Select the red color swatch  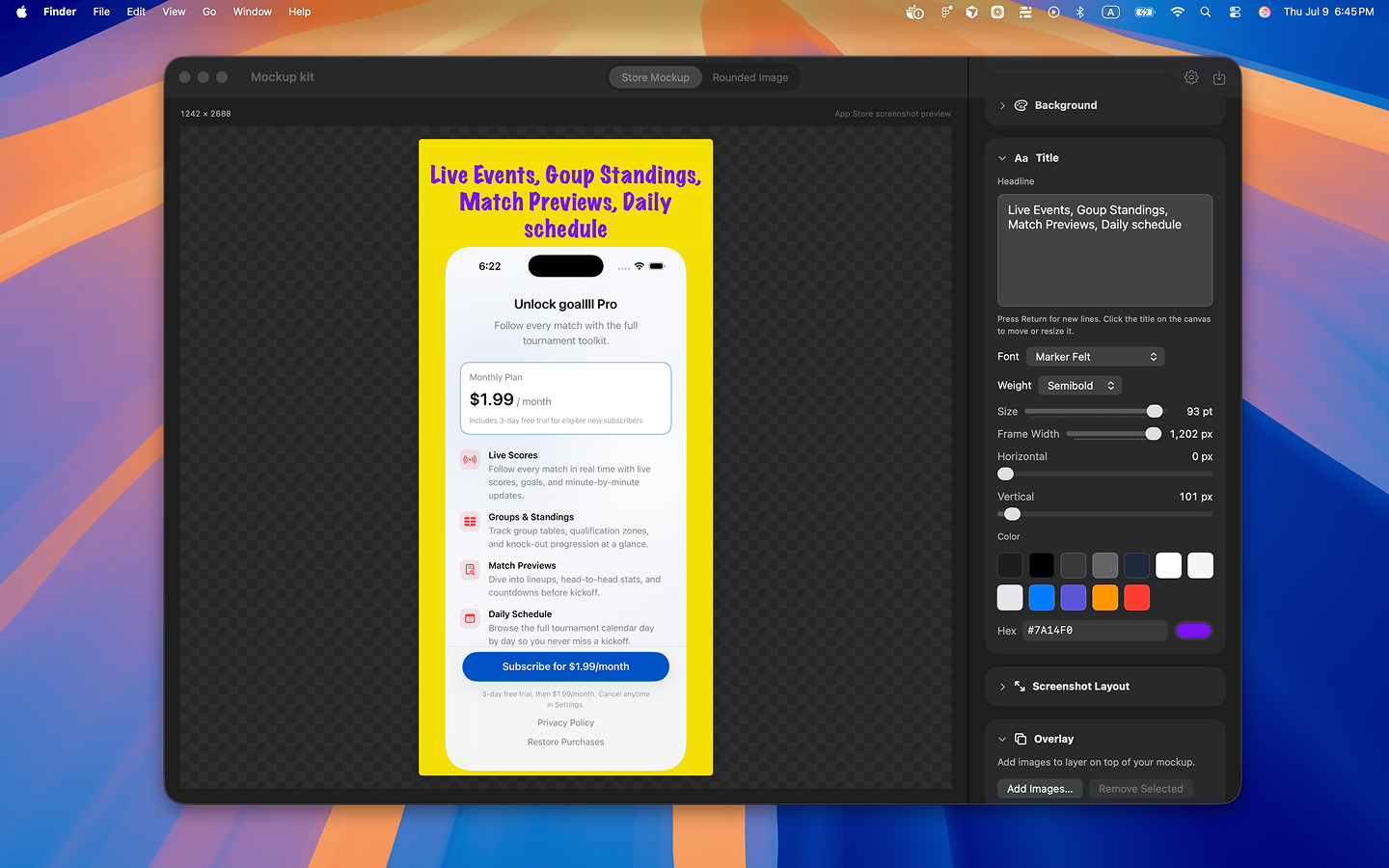pyautogui.click(x=1137, y=598)
